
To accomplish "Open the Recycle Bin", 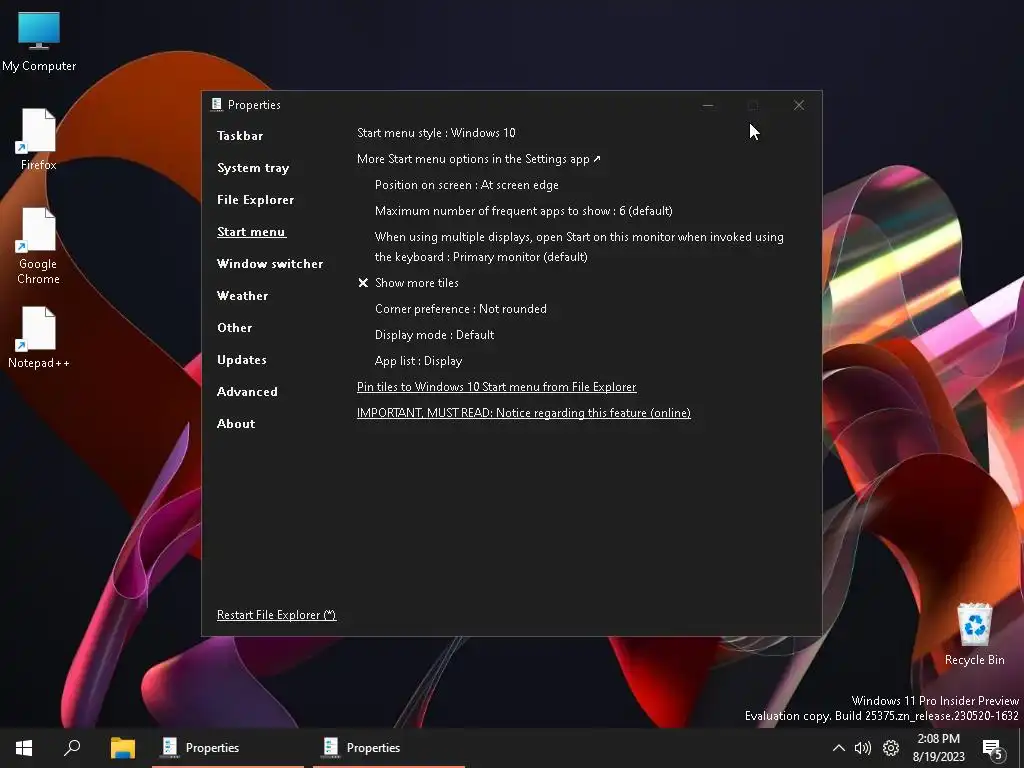I will pyautogui.click(x=974, y=634).
